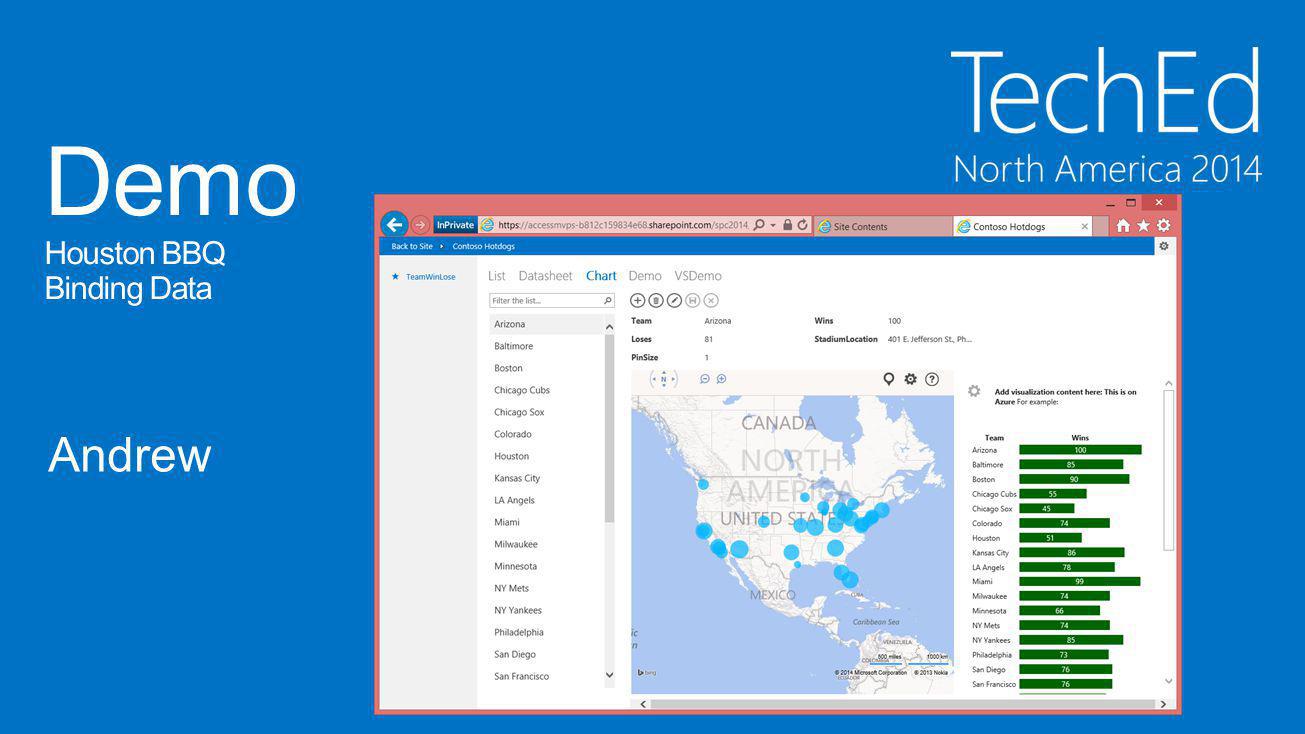Open map settings gear icon
1305x734 pixels.
pos(910,379)
